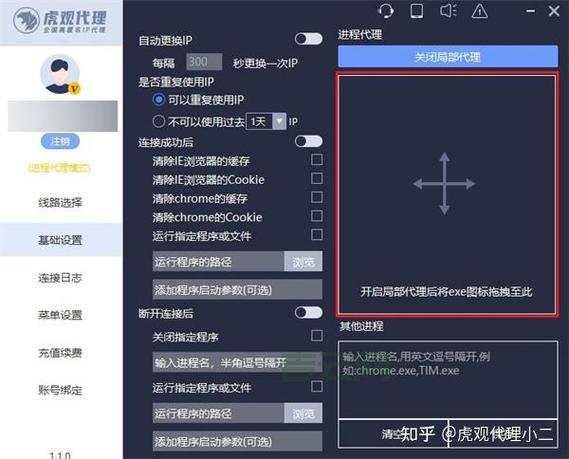The height and width of the screenshot is (459, 569).
Task: Select the 不可以使用过去 radio button
Action: 159,121
